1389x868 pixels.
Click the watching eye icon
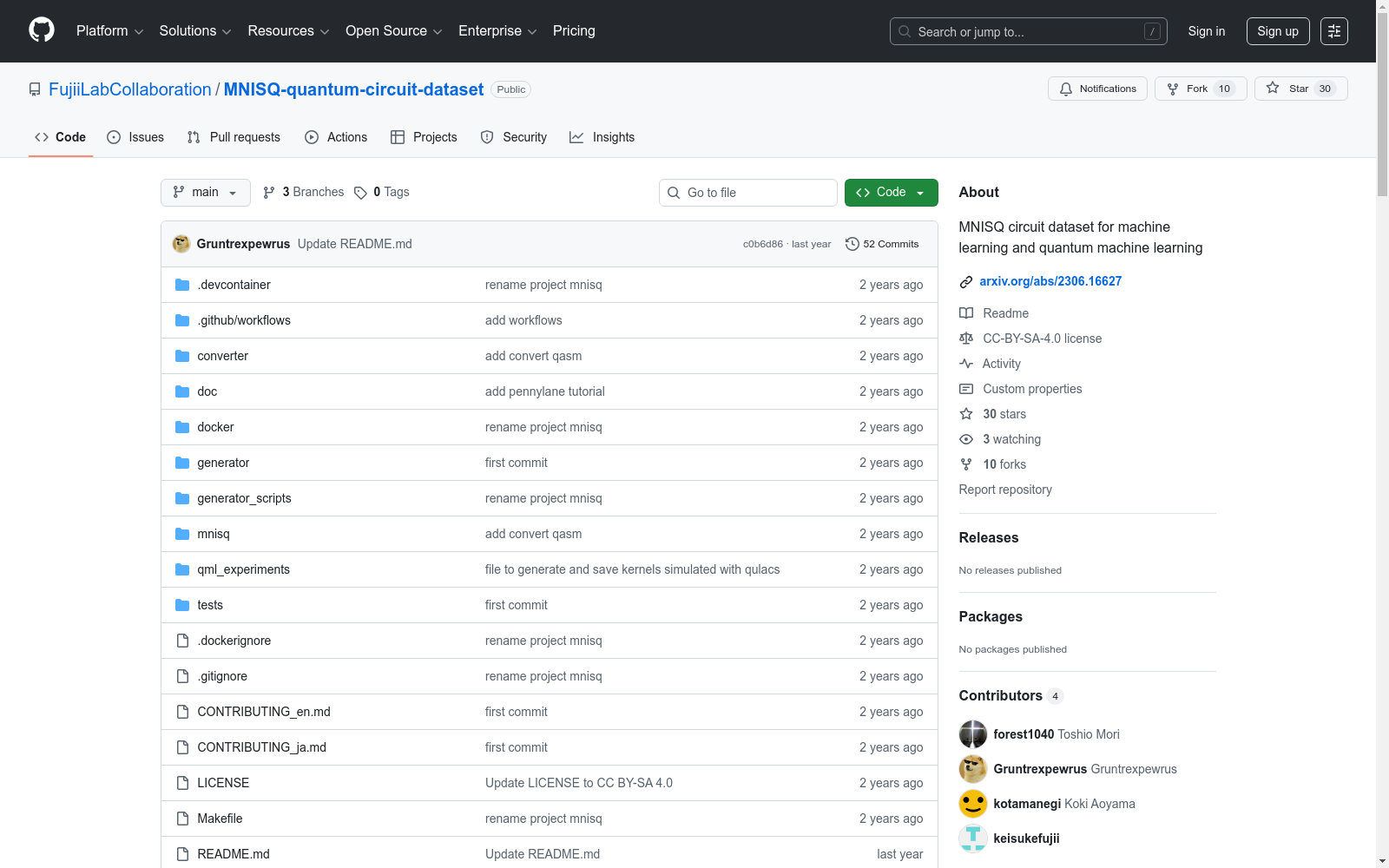[x=966, y=439]
